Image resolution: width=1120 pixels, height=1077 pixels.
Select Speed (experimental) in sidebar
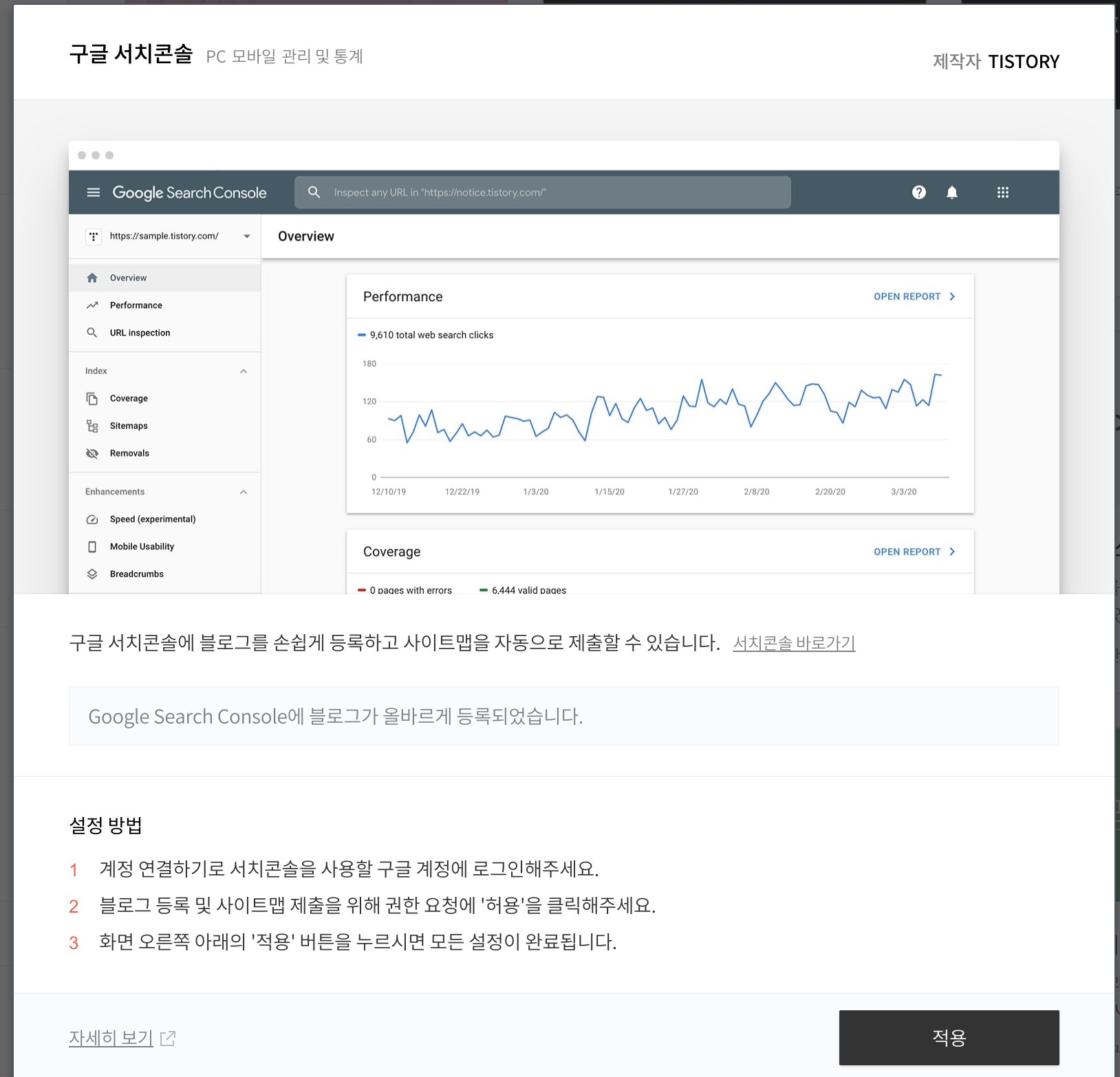(165, 519)
